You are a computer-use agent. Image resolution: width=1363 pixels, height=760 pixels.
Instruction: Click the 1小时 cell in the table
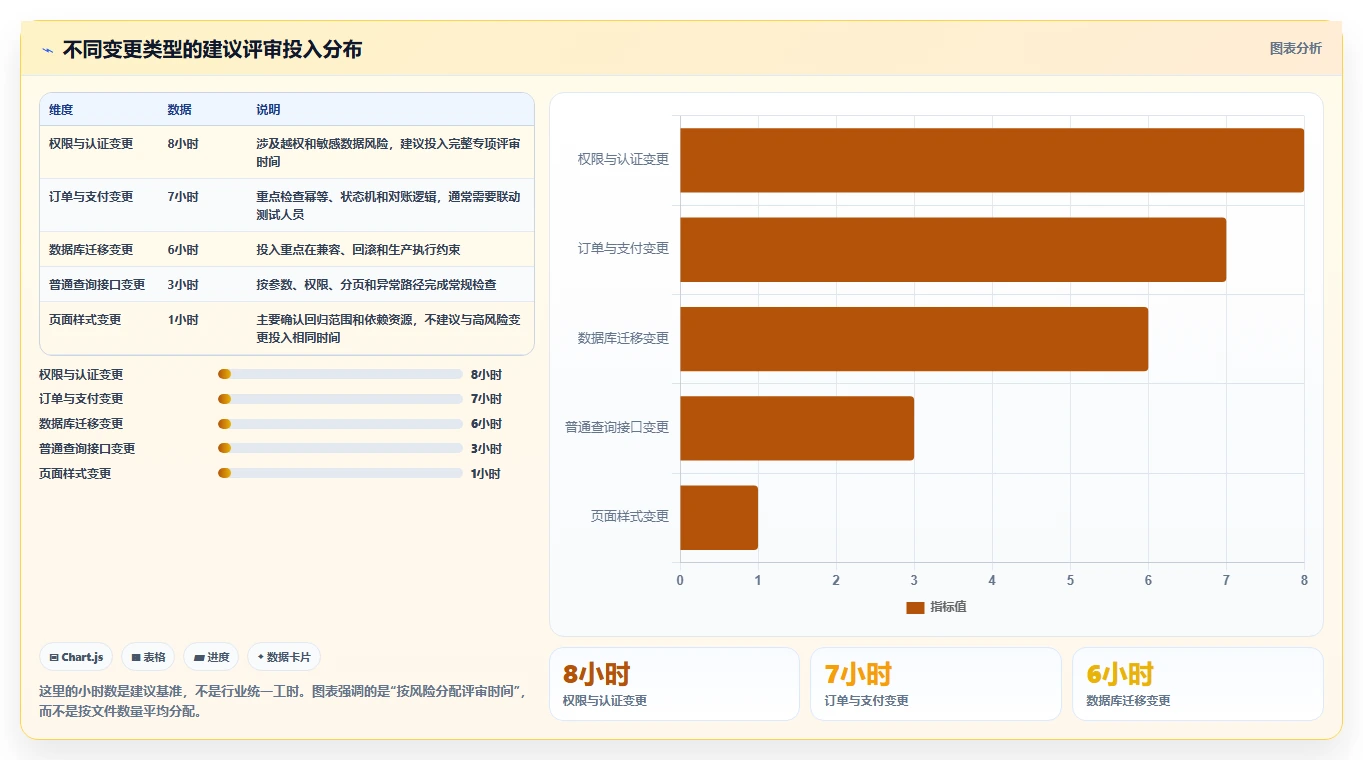pos(183,320)
